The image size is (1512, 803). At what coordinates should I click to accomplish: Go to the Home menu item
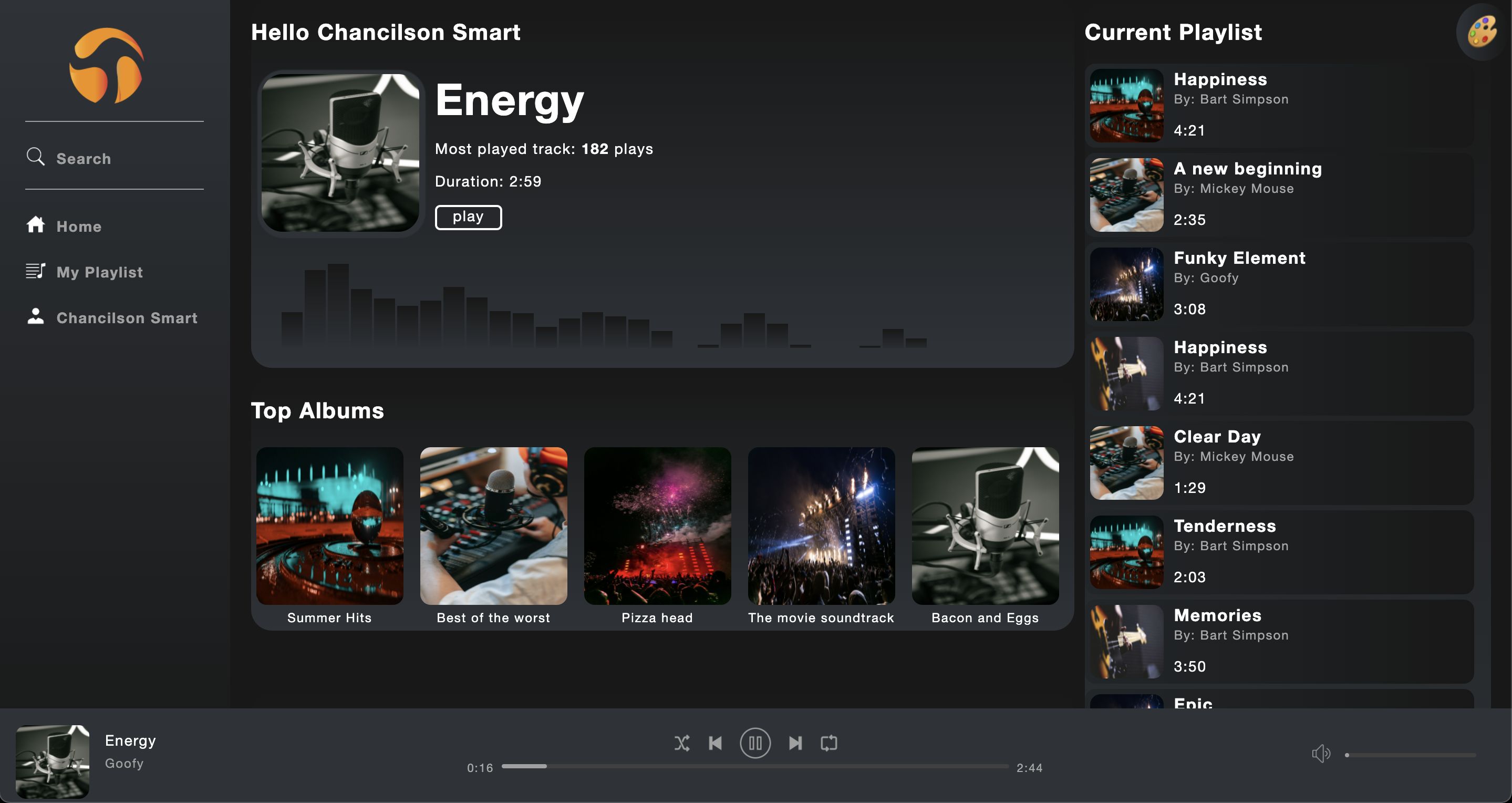tap(79, 227)
